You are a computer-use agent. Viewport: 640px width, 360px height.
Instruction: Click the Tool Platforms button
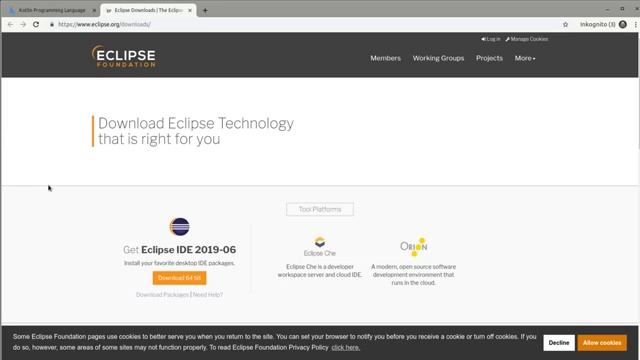320,209
